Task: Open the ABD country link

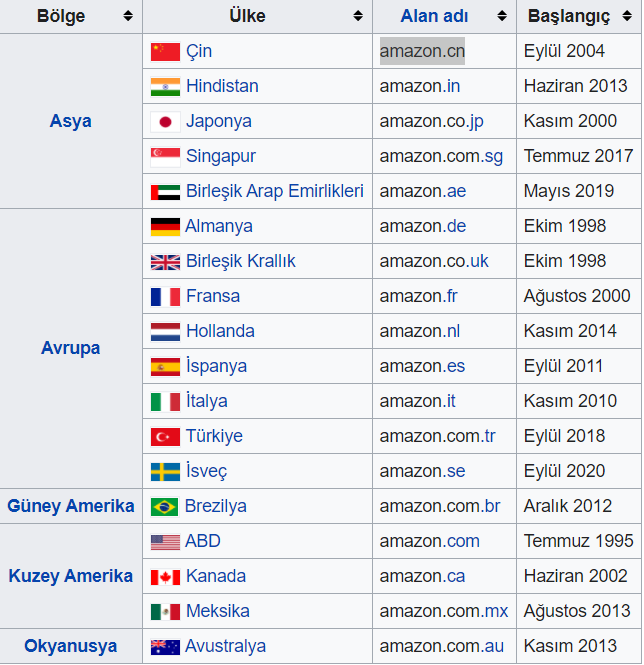Action: (203, 542)
